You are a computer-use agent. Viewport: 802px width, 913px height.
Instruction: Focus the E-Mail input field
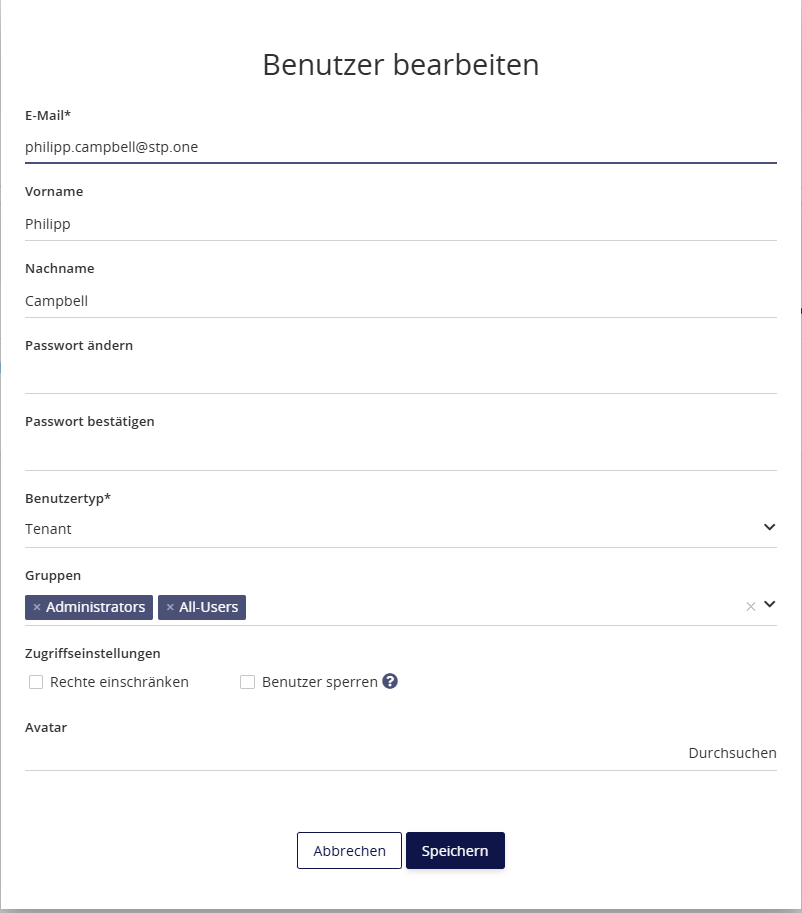pyautogui.click(x=401, y=147)
